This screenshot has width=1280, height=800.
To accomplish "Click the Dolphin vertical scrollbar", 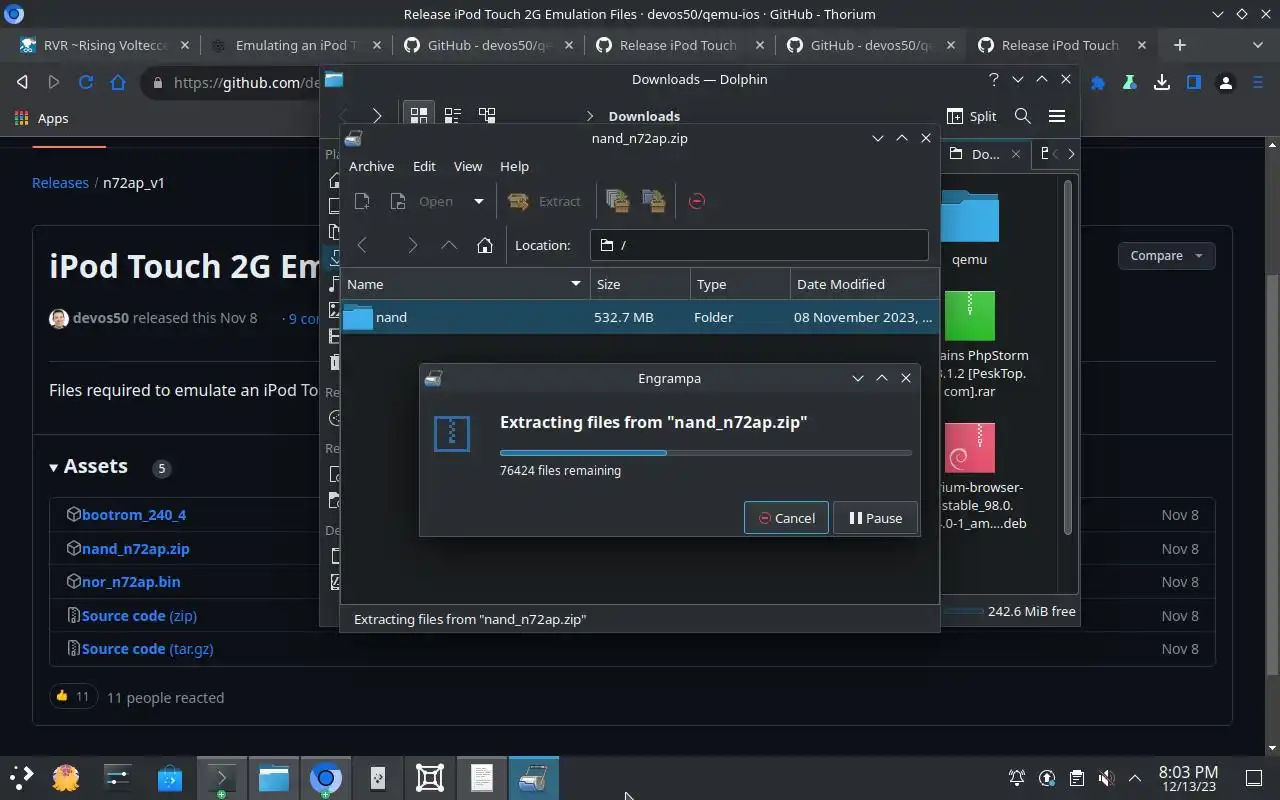I will [1068, 355].
